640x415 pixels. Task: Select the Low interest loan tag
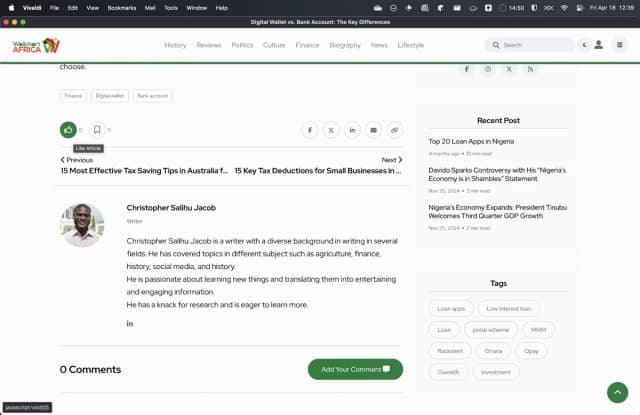click(508, 308)
